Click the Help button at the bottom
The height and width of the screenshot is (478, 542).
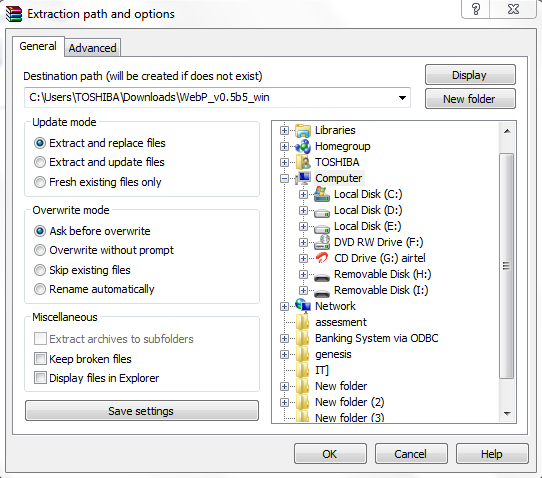point(492,454)
